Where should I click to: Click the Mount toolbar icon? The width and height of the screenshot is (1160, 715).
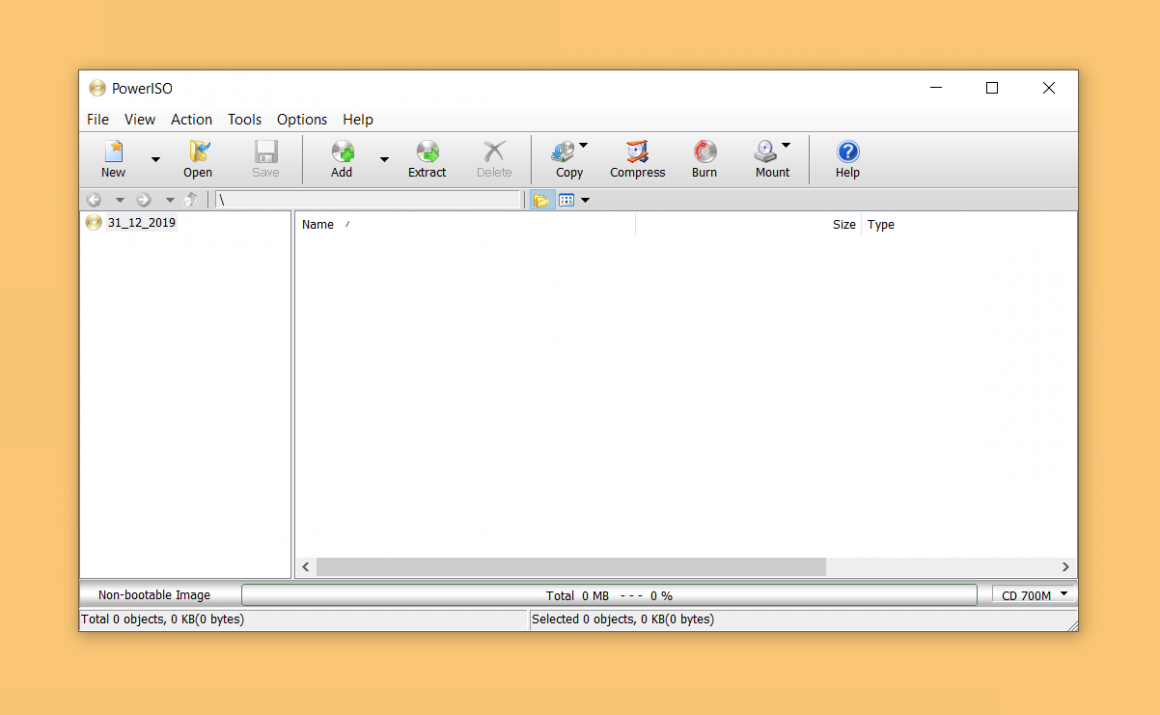pos(766,152)
